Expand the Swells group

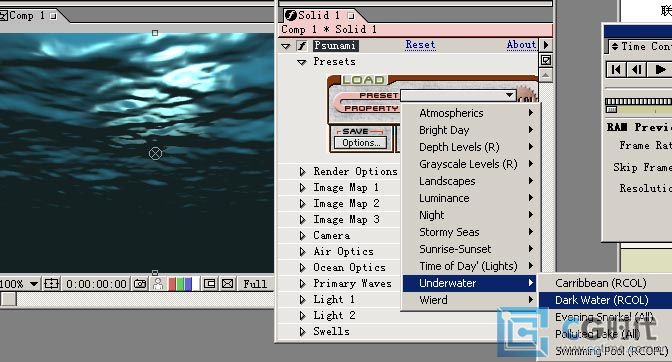(x=303, y=332)
